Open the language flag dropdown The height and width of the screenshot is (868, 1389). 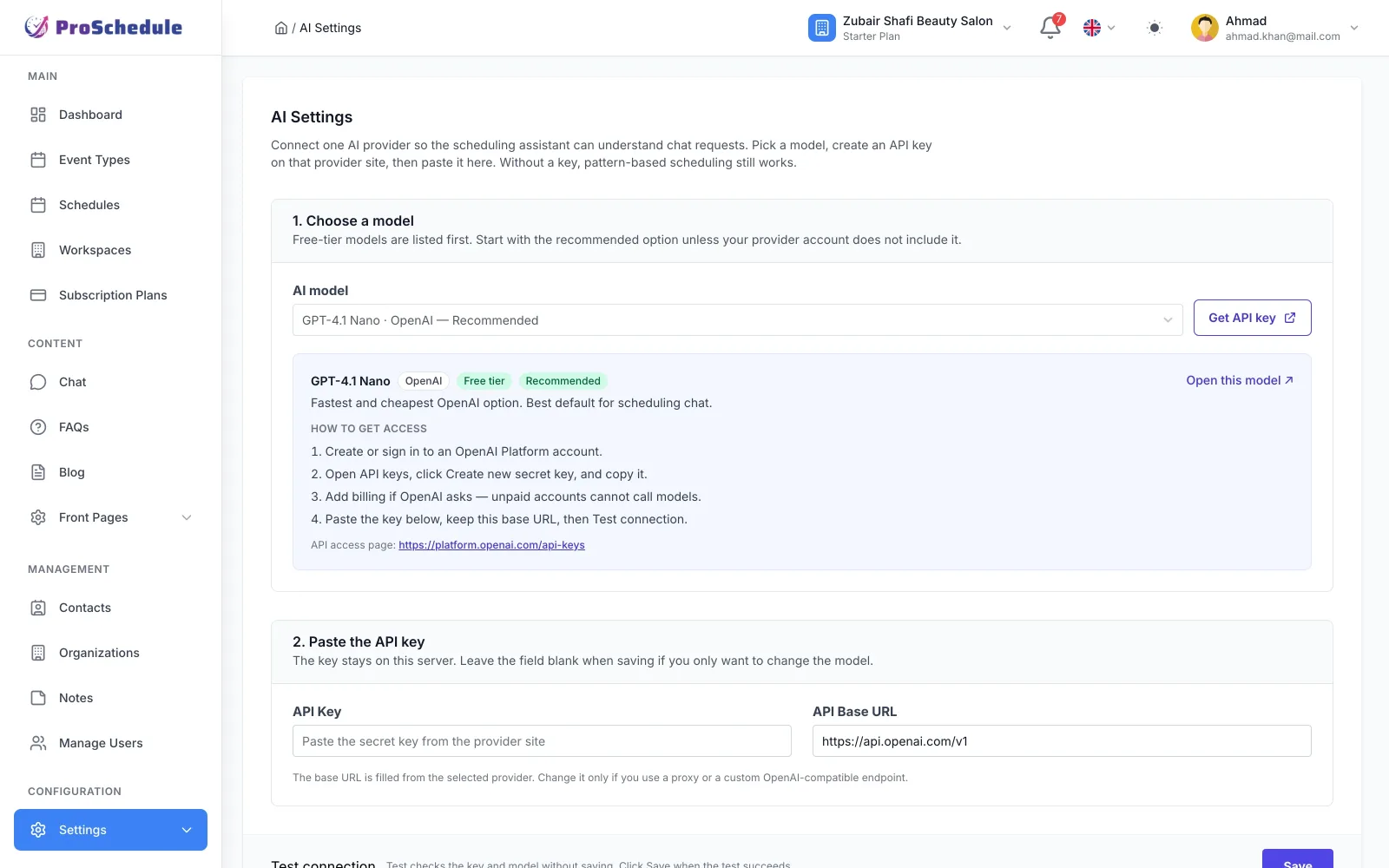[1099, 28]
